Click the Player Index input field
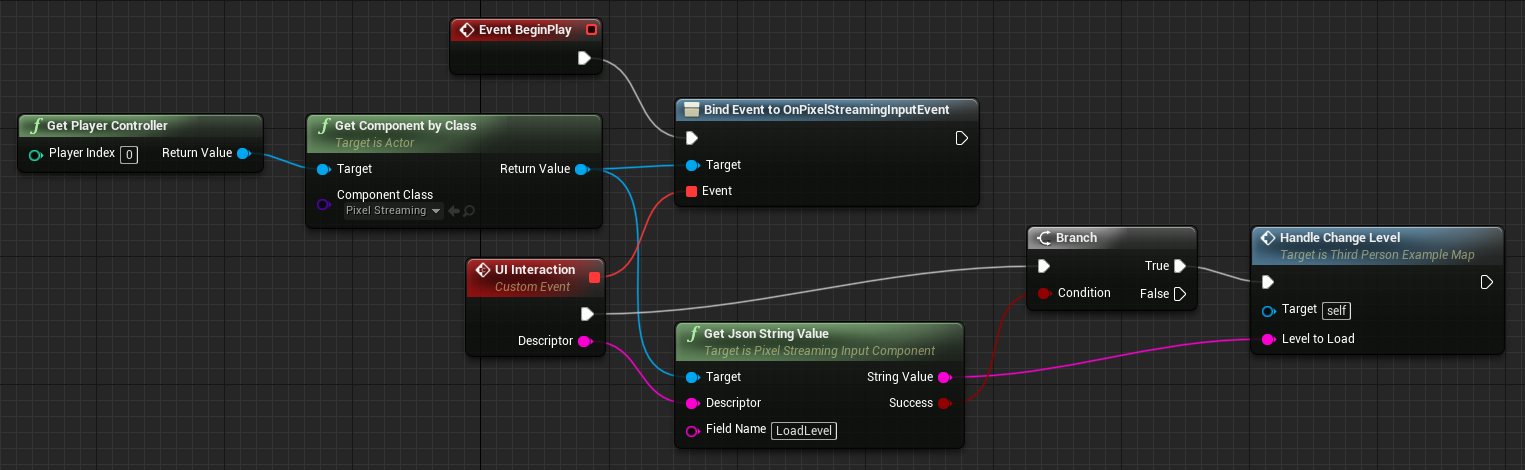The width and height of the screenshot is (1525, 470). (x=128, y=154)
